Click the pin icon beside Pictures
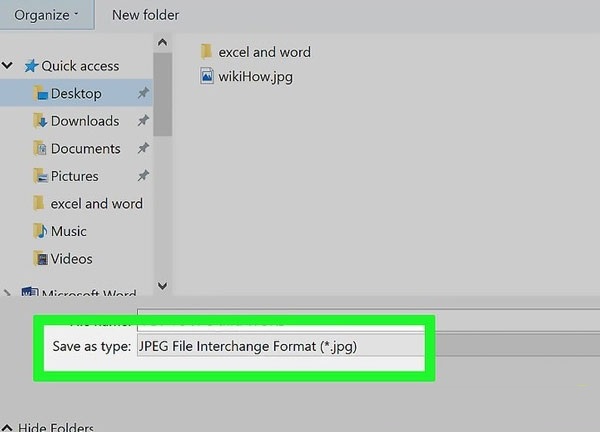Viewport: 600px width, 432px height. tap(143, 176)
